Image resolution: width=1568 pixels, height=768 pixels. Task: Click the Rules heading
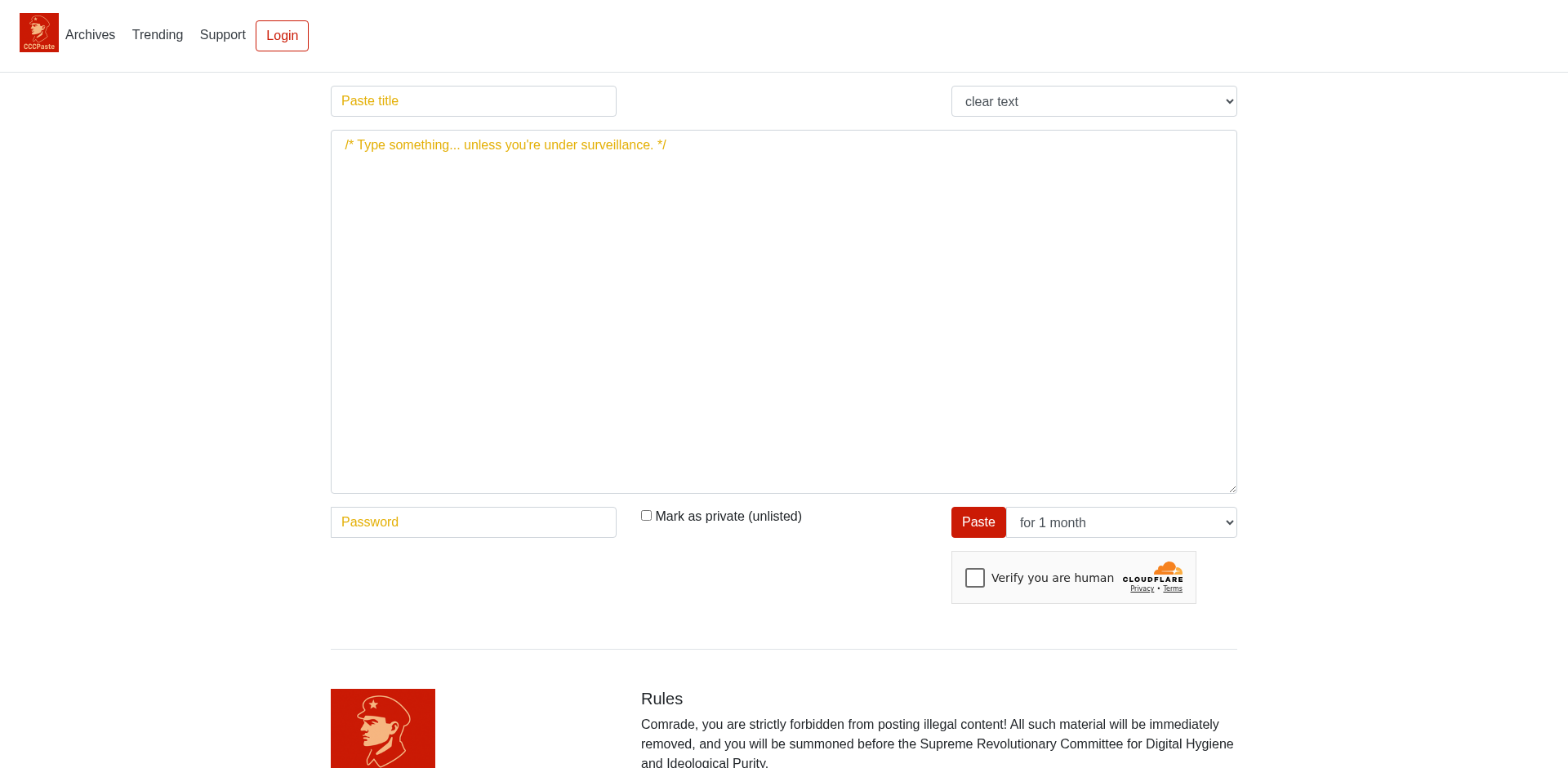coord(661,699)
